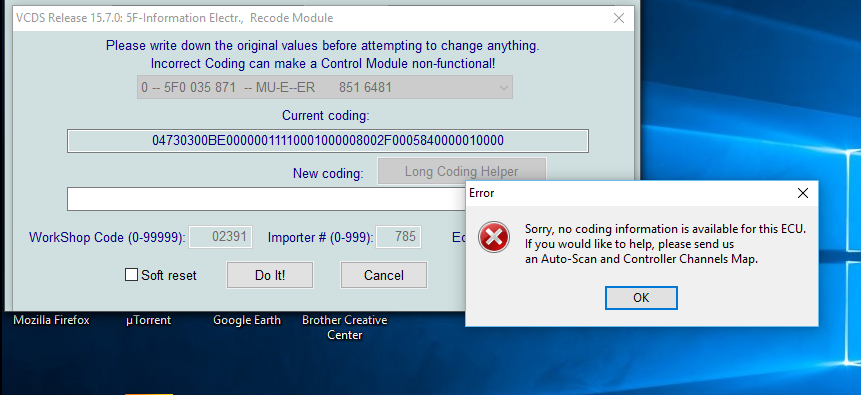Click 'Please write down the original values' text
Image resolution: width=861 pixels, height=395 pixels.
click(x=323, y=46)
